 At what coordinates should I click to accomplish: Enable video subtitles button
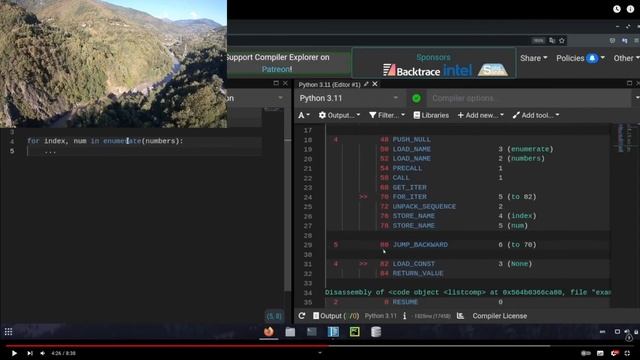600,353
